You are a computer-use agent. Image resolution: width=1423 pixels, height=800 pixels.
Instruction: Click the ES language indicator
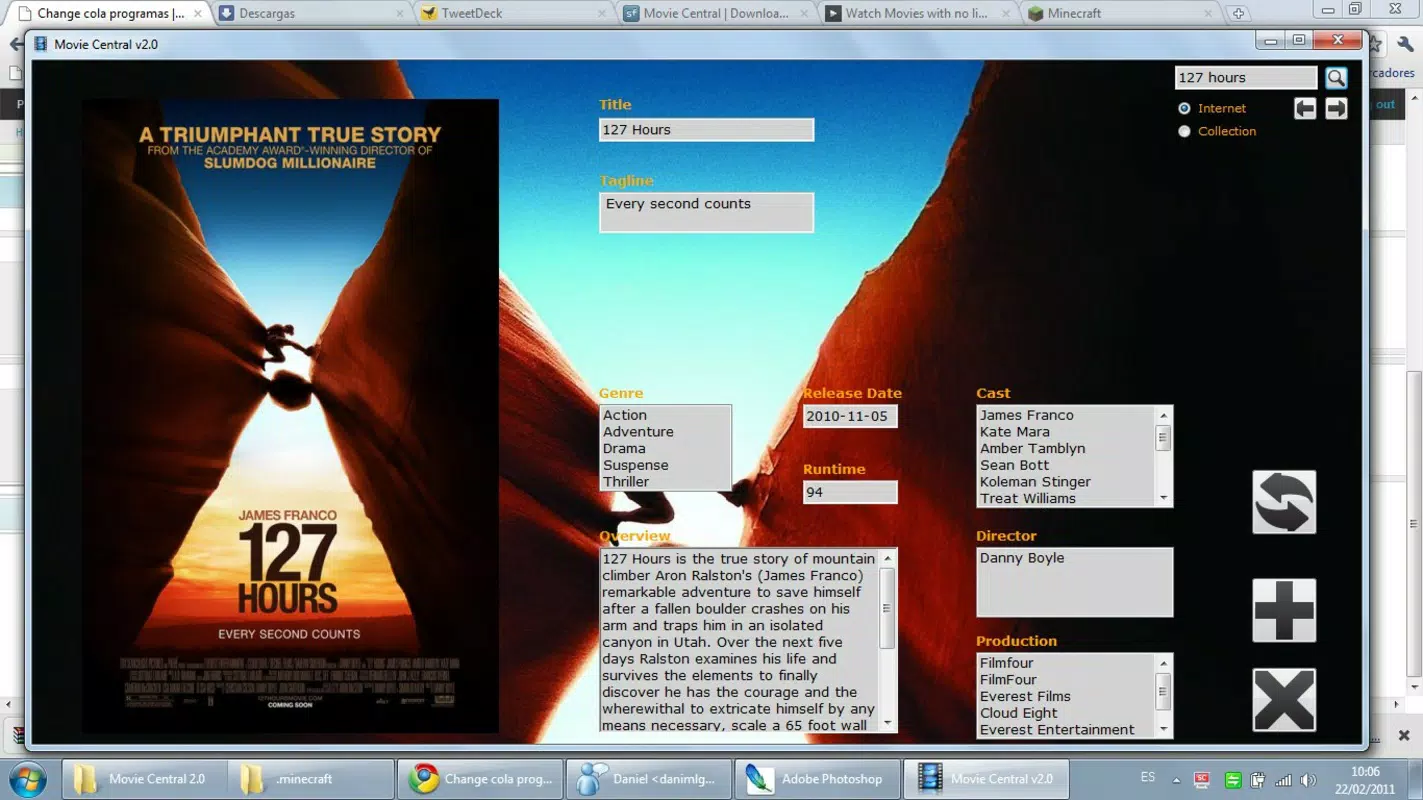(1148, 778)
